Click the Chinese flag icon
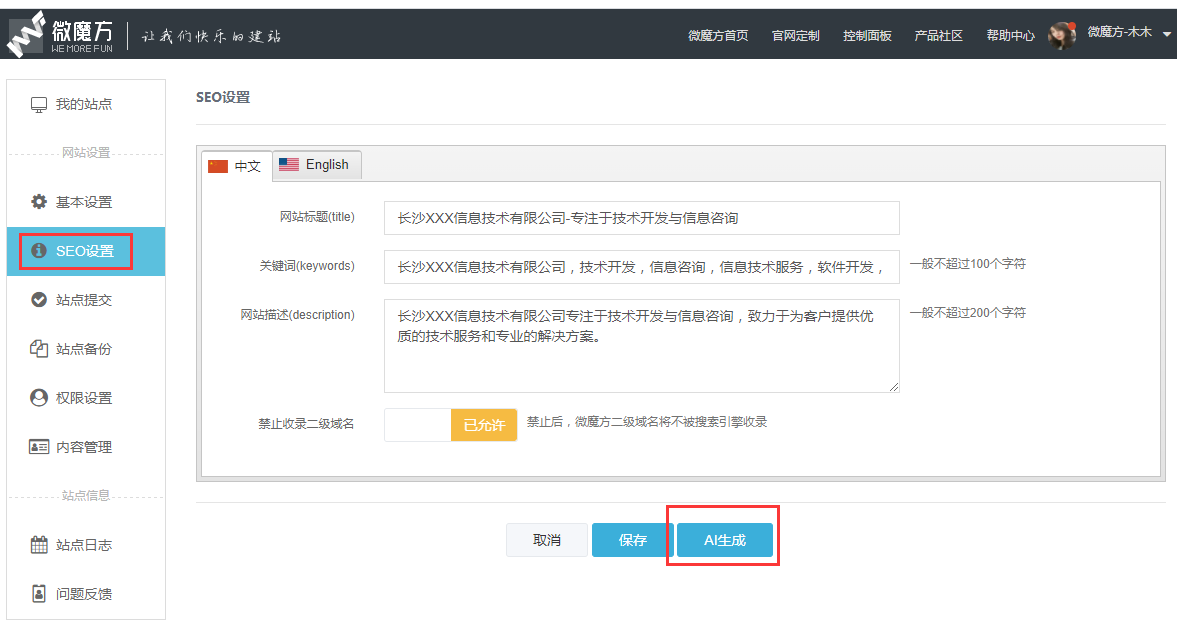This screenshot has height=630, width=1177. pos(218,166)
